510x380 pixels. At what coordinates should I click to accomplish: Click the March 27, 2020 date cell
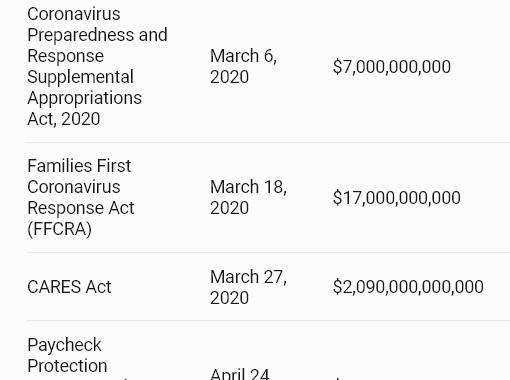point(248,287)
